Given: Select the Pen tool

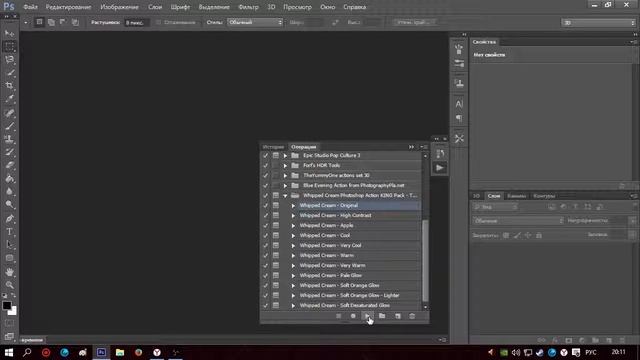Looking at the screenshot, I should tap(9, 219).
